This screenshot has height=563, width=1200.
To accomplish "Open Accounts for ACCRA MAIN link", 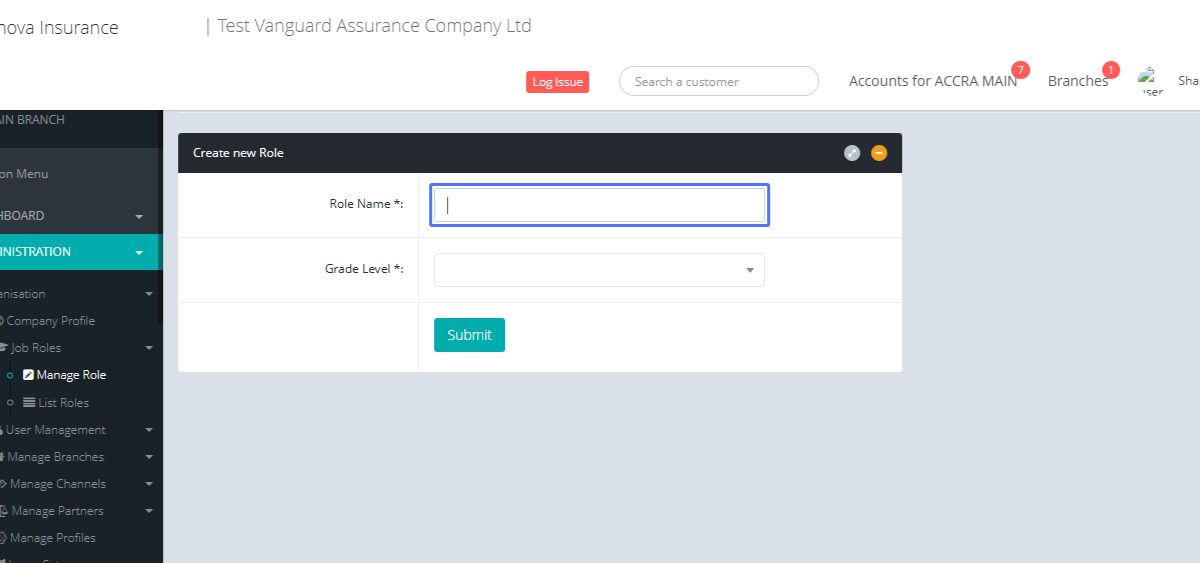I will 932,81.
